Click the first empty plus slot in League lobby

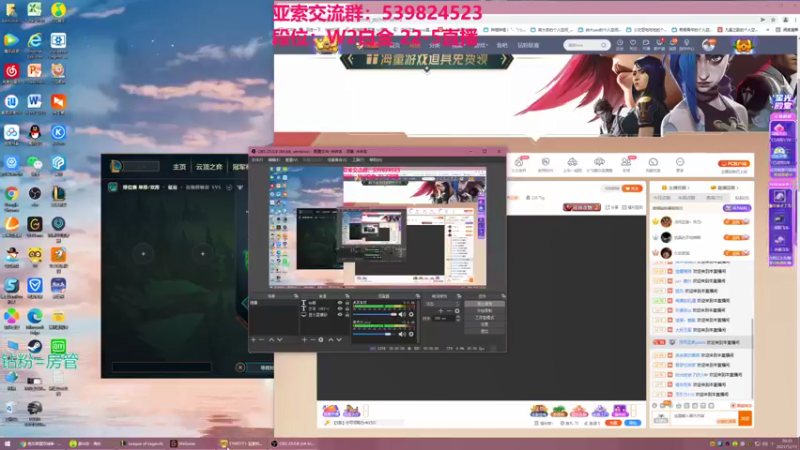143,254
